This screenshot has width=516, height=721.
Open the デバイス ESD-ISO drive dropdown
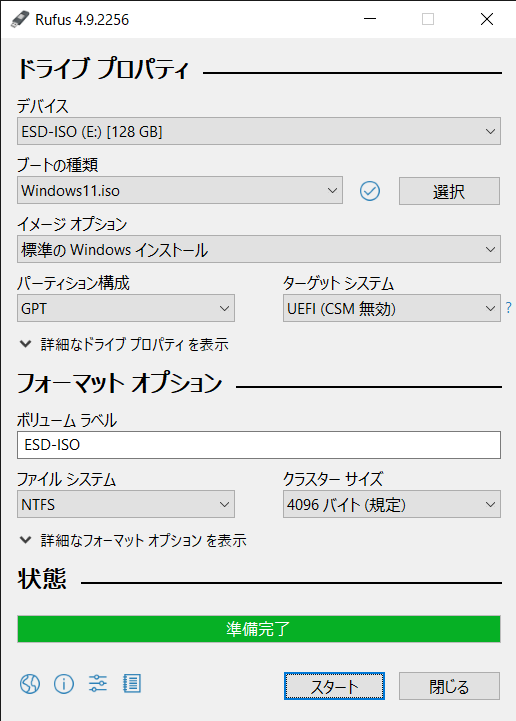point(259,132)
